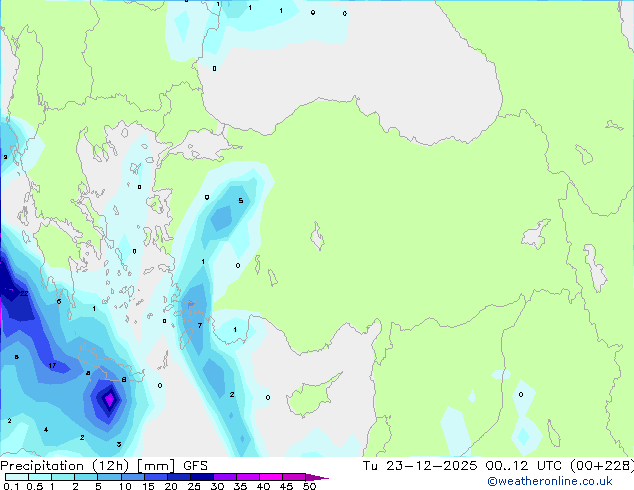Click the 5–10 mm legend color box
The height and width of the screenshot is (490, 634).
[x=109, y=477]
